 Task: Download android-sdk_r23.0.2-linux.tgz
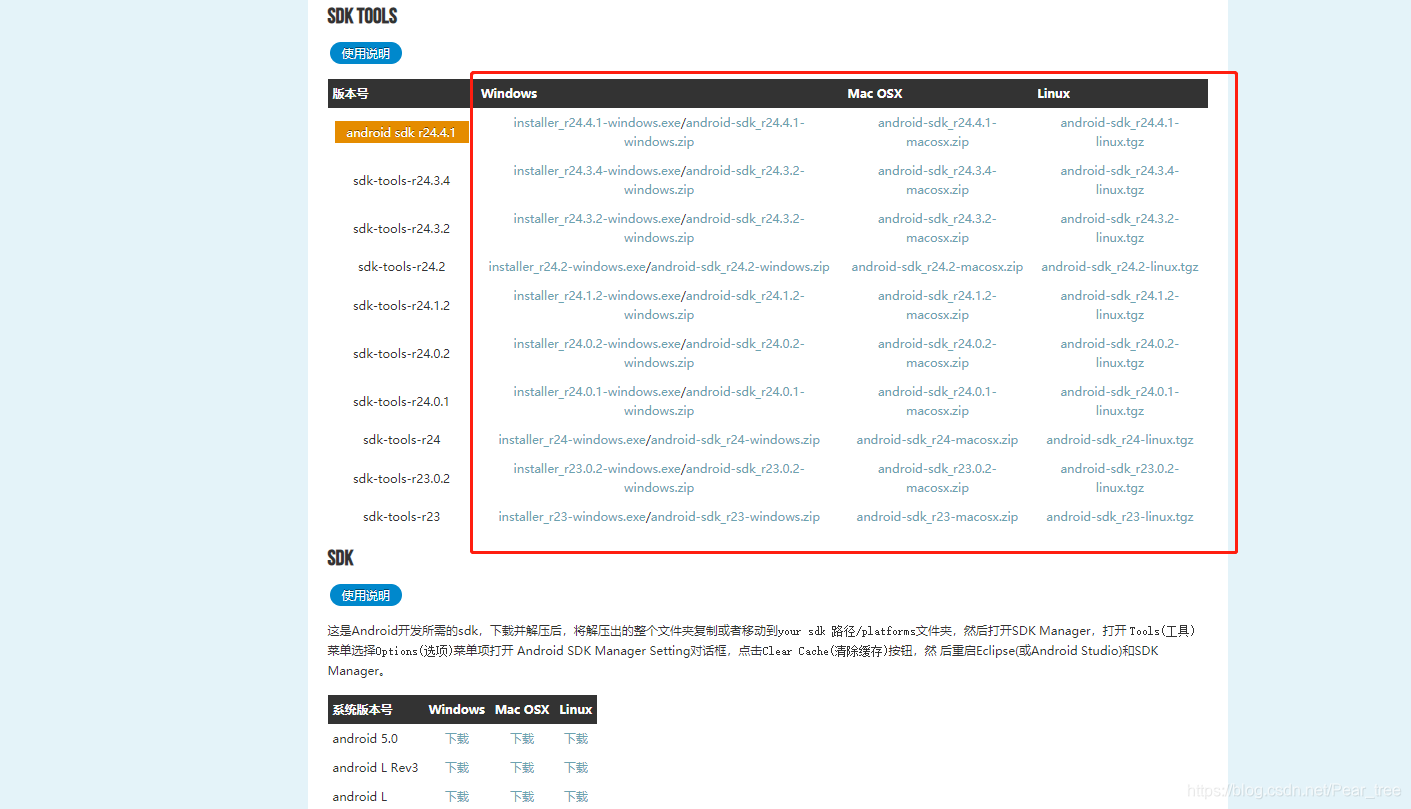(1120, 478)
